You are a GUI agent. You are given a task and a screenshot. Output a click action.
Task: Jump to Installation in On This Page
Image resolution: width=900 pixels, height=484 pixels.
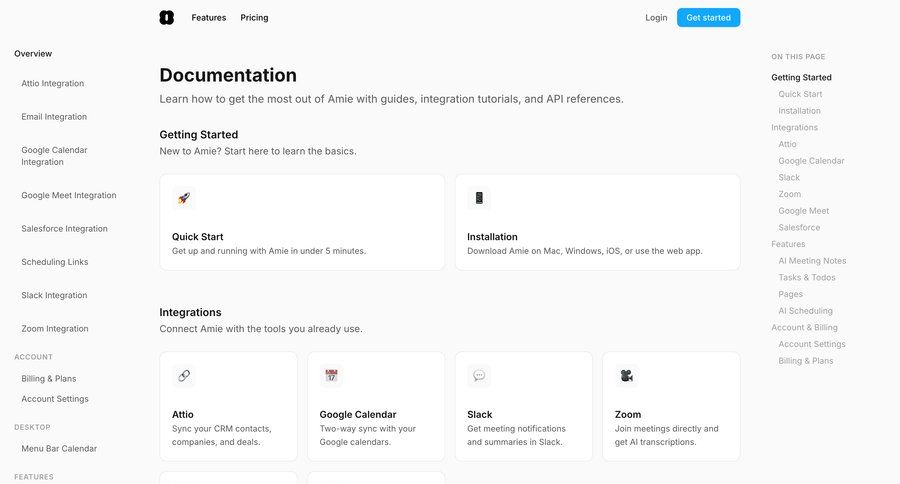(799, 111)
